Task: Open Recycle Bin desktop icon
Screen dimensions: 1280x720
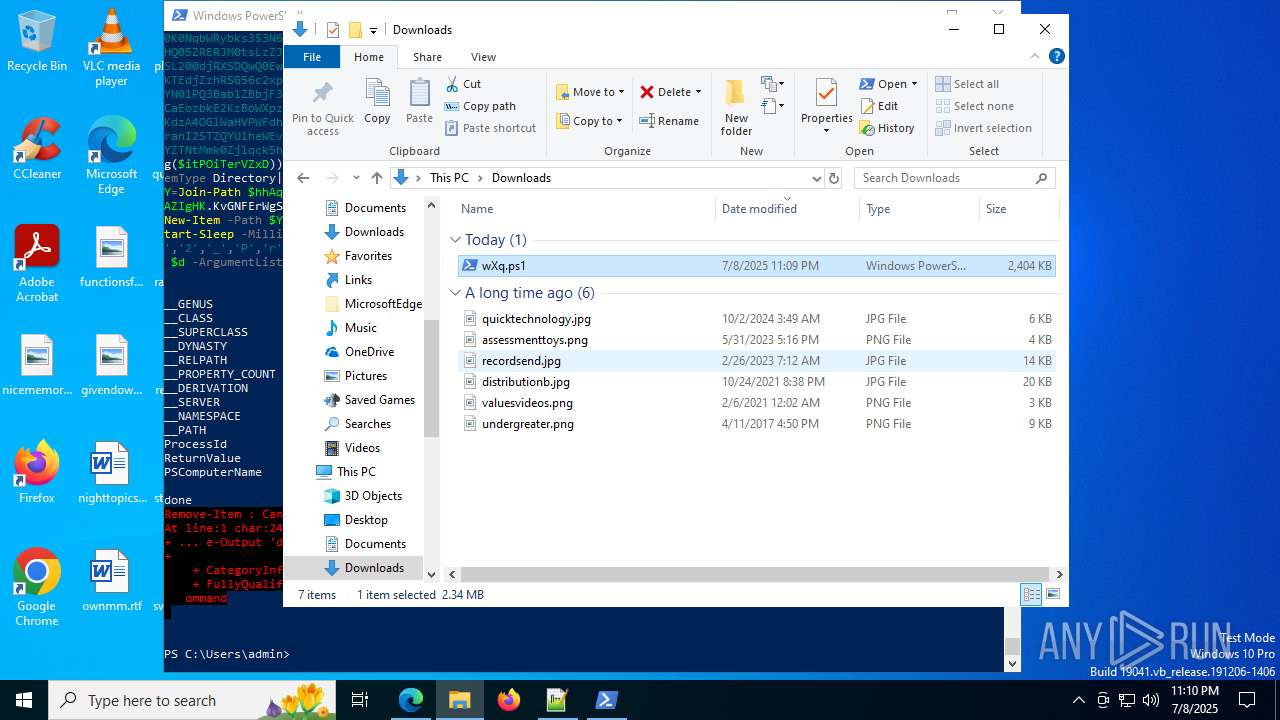Action: tap(37, 42)
